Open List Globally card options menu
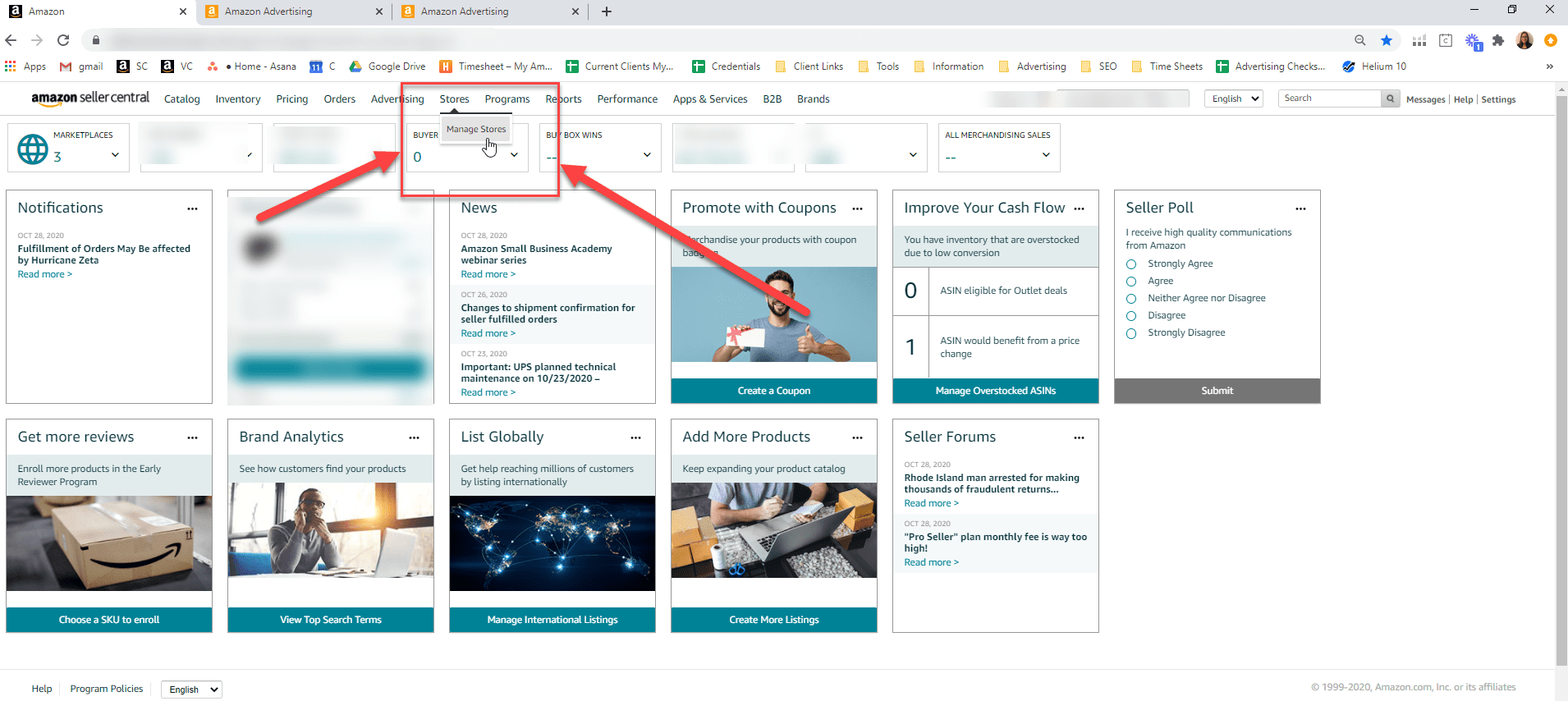Image resolution: width=1568 pixels, height=701 pixels. 635,438
